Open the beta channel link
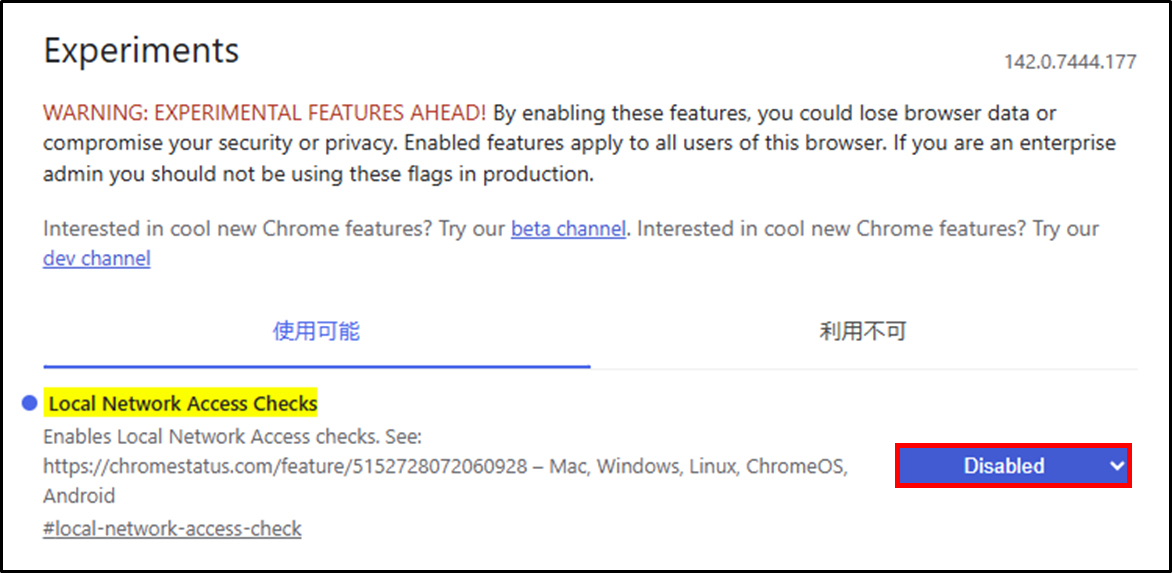This screenshot has height=573, width=1172. [x=568, y=228]
